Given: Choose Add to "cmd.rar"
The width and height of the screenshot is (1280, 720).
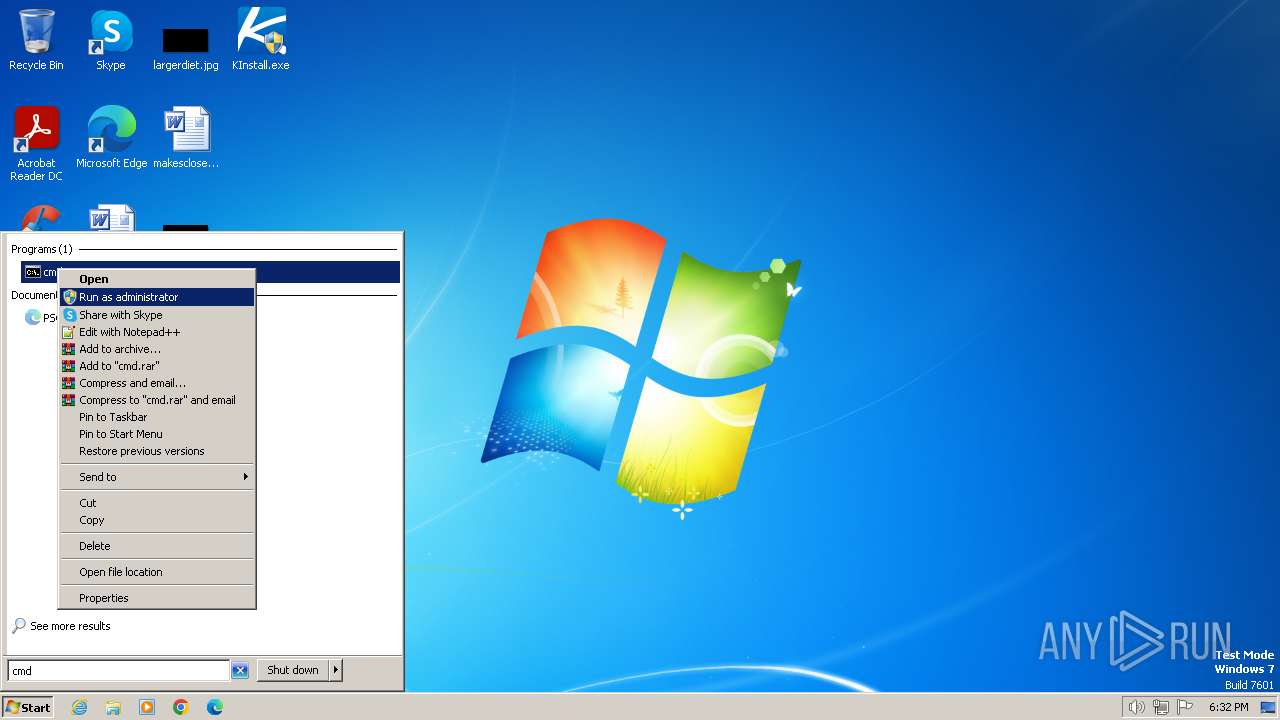Looking at the screenshot, I should (157, 365).
